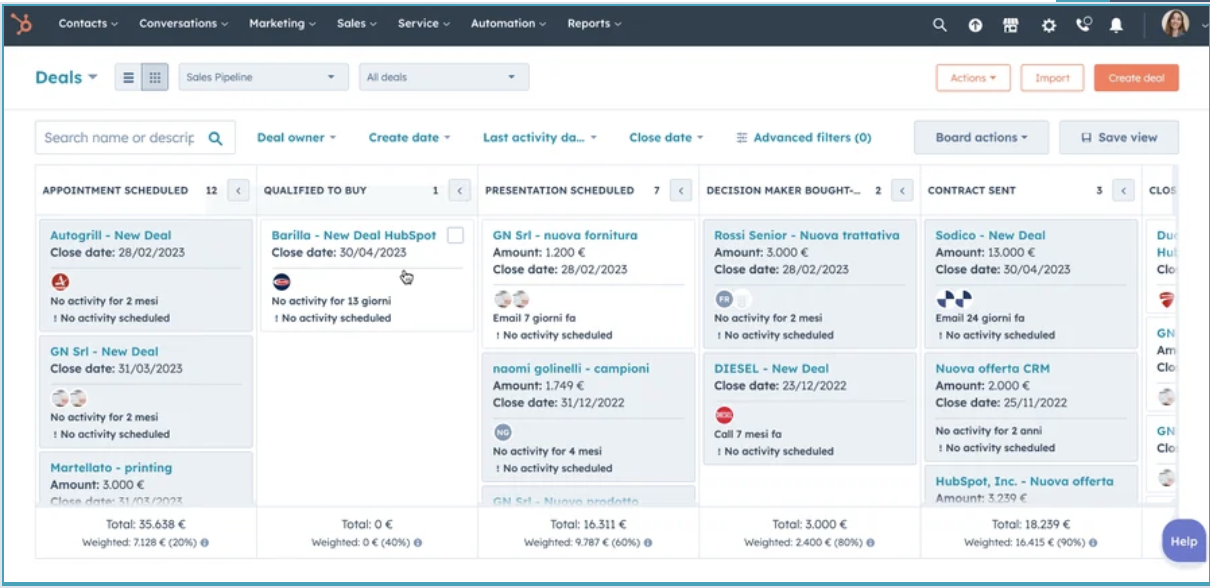Click NG avatar on naomi golinelli card

point(502,432)
